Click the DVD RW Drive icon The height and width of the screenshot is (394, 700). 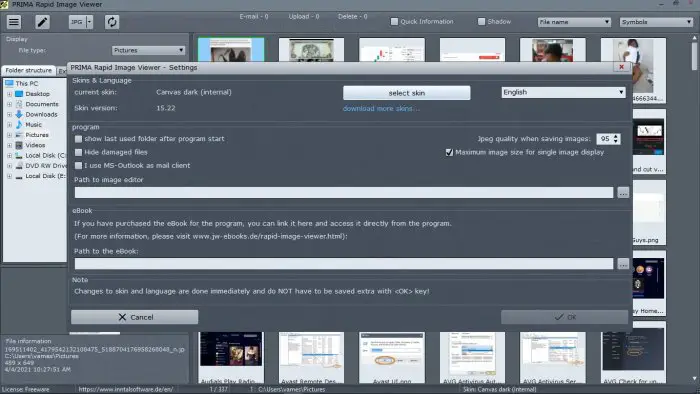(x=19, y=166)
